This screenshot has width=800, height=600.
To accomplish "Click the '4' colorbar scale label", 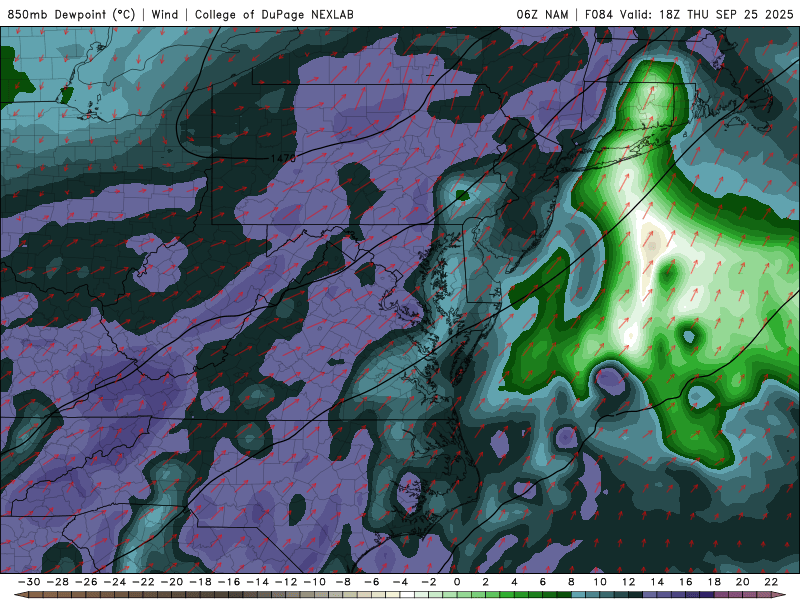I will tap(514, 582).
